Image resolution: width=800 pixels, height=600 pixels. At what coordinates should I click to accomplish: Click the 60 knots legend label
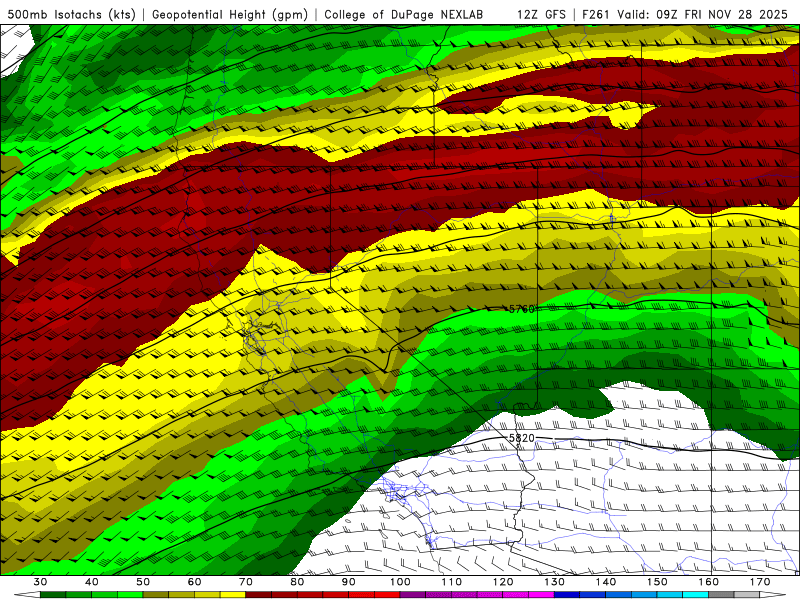tap(194, 582)
